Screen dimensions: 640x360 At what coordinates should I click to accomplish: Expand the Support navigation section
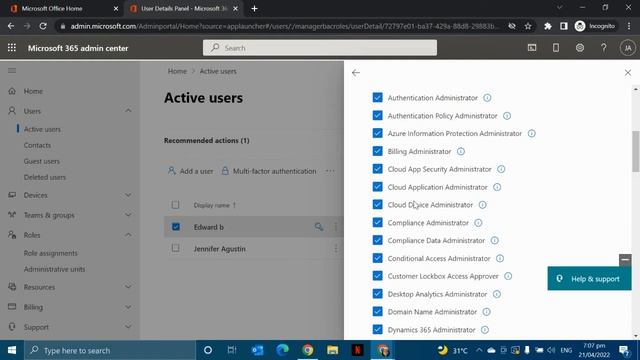[x=128, y=327]
